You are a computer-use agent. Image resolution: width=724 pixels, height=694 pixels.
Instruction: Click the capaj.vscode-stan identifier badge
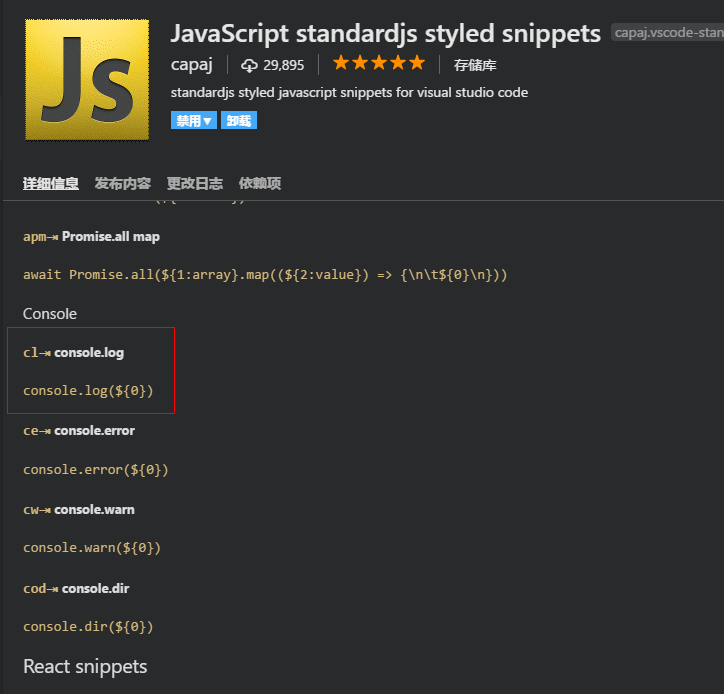click(x=667, y=32)
